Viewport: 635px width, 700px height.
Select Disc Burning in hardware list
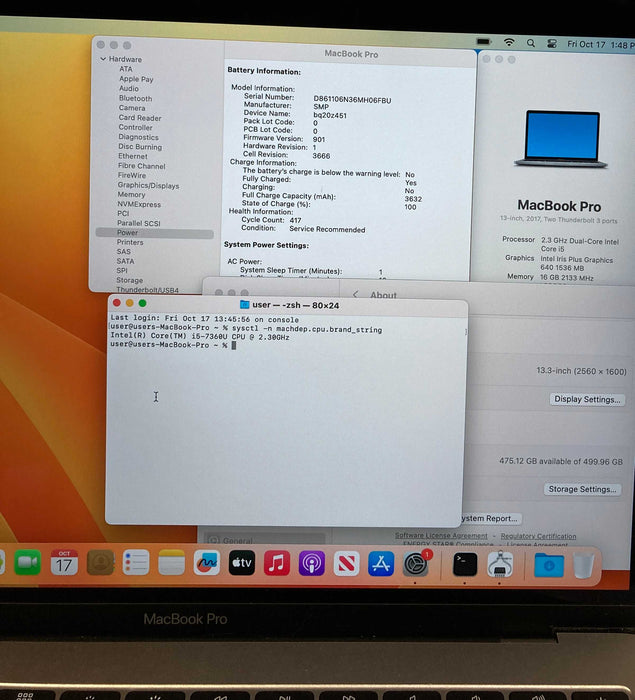point(140,146)
